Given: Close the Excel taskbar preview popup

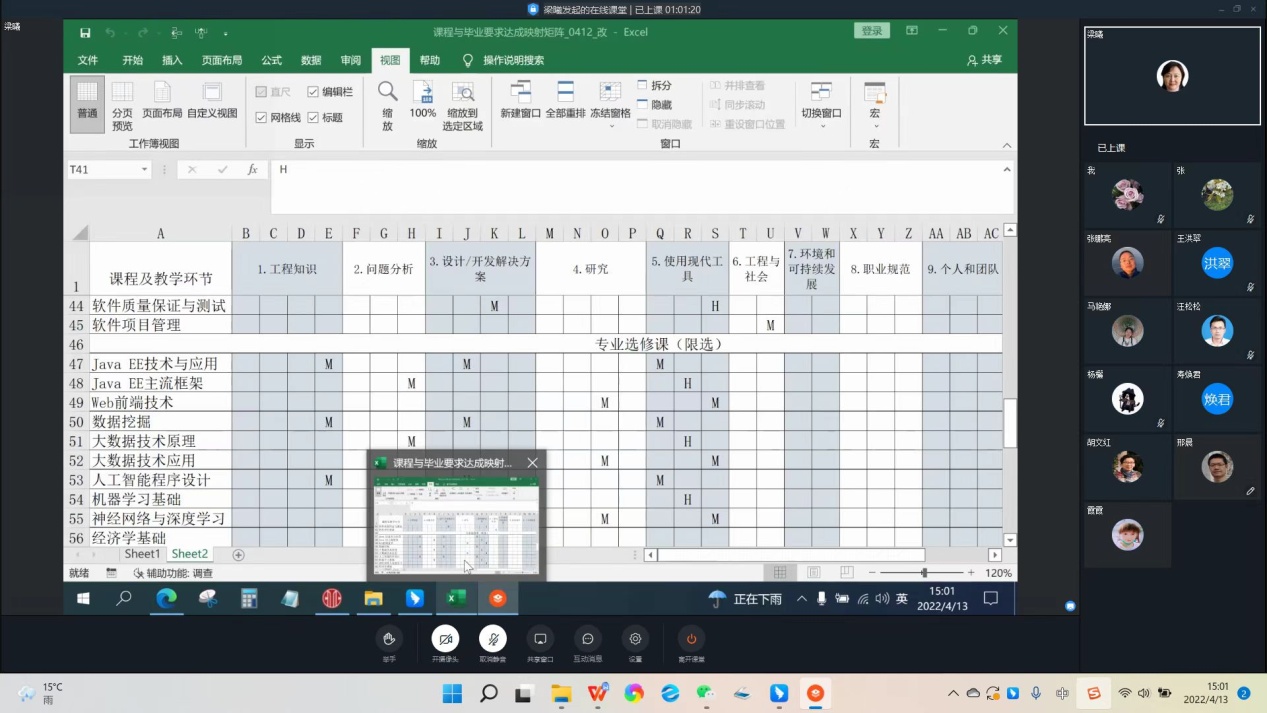Looking at the screenshot, I should pos(532,463).
